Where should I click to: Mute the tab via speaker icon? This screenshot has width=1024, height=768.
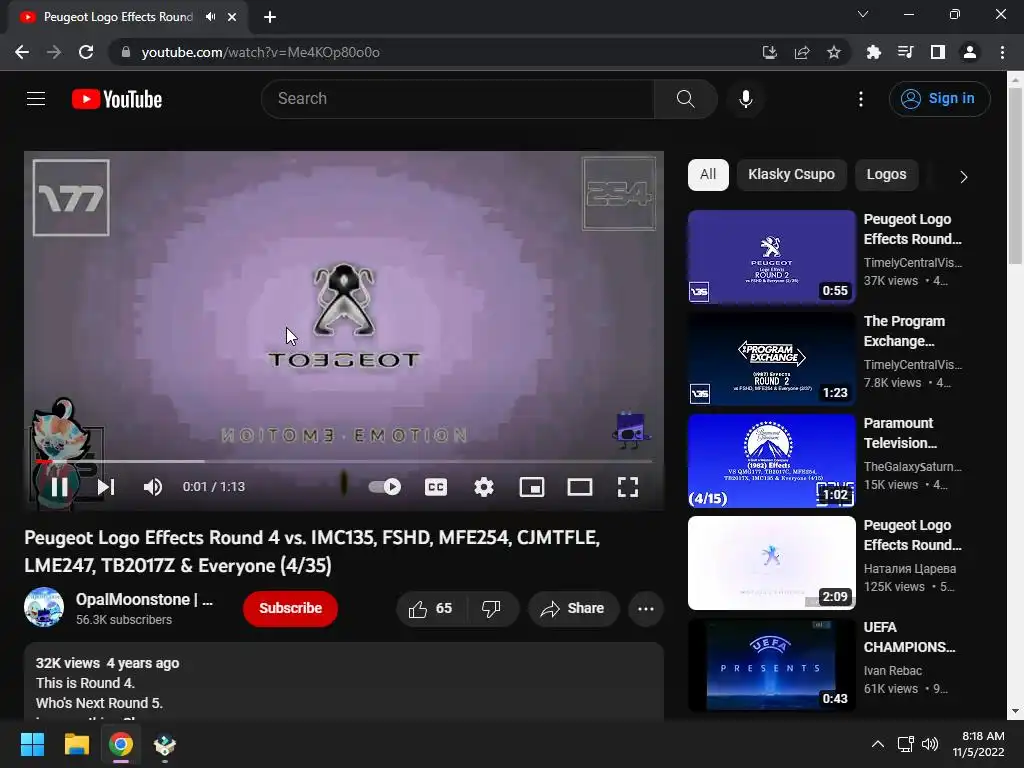click(x=210, y=17)
